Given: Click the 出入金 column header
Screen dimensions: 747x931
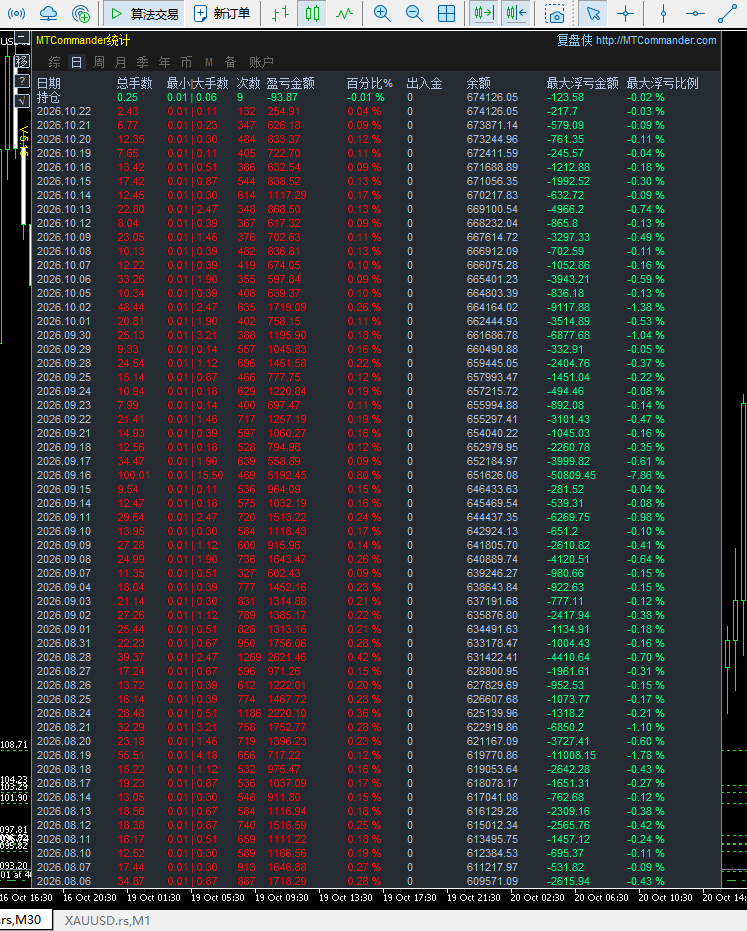Looking at the screenshot, I should (x=425, y=83).
